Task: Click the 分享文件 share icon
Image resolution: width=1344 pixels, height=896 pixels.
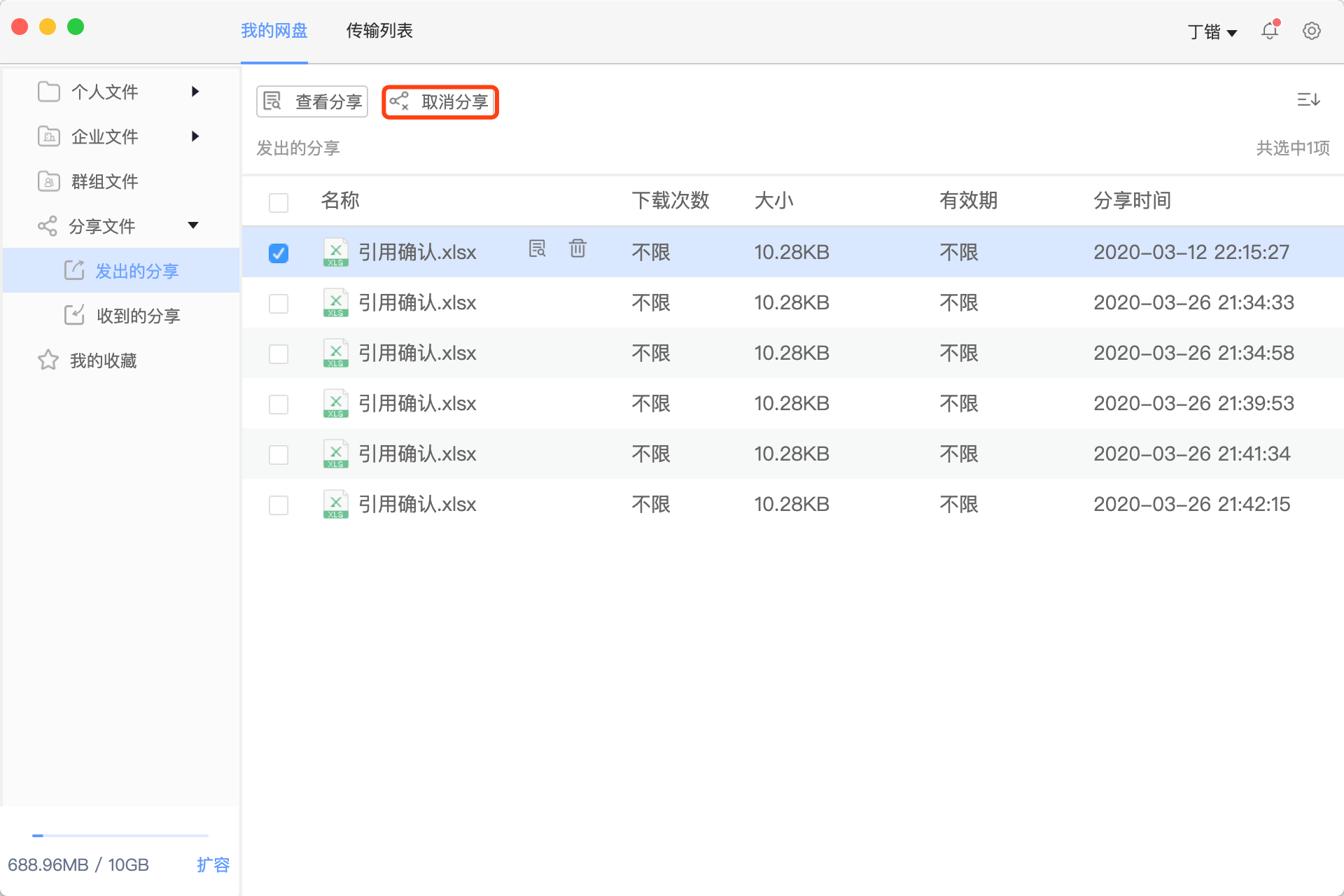Action: pos(48,226)
